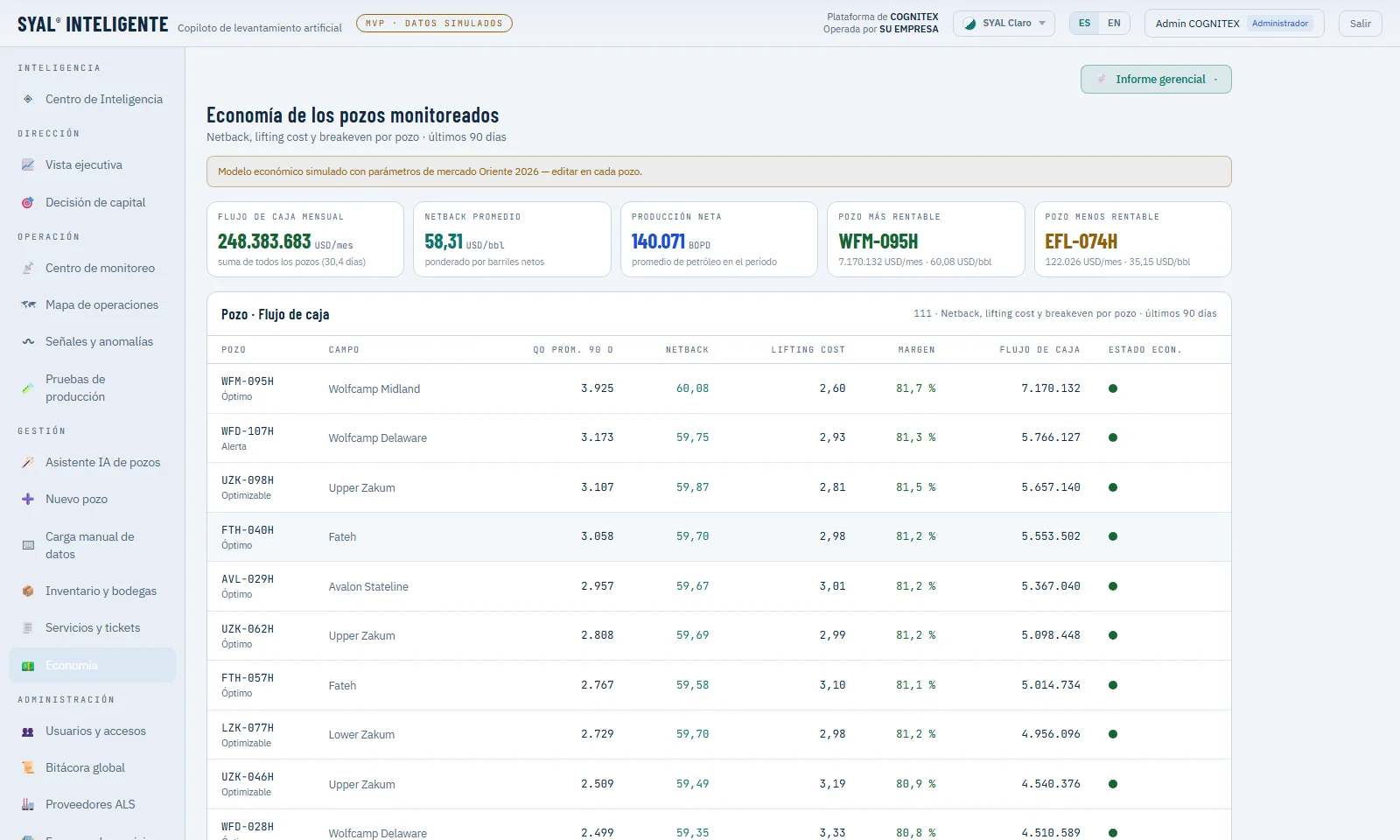1400x840 pixels.
Task: Open the SYAL Claro theme dropdown
Action: point(1004,24)
